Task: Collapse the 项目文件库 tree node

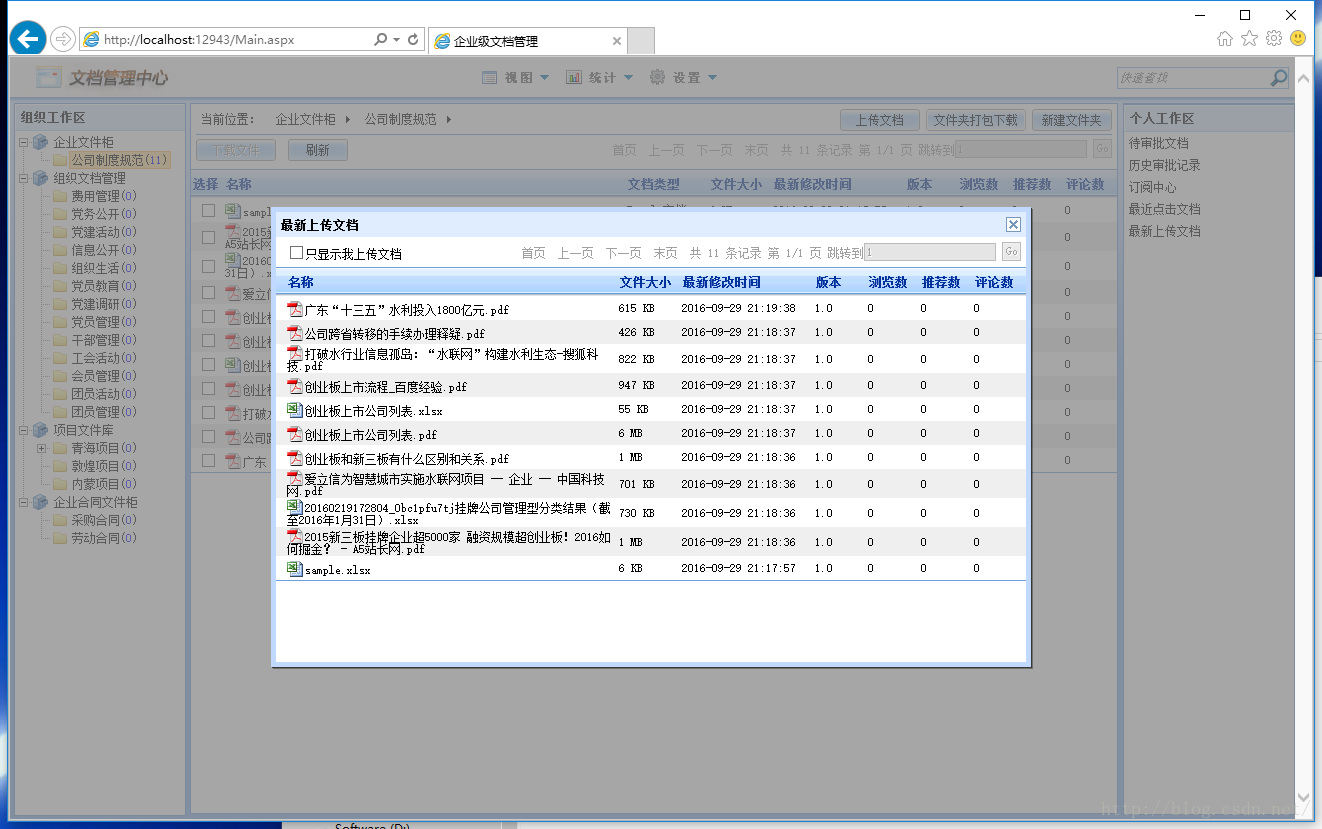Action: click(23, 430)
